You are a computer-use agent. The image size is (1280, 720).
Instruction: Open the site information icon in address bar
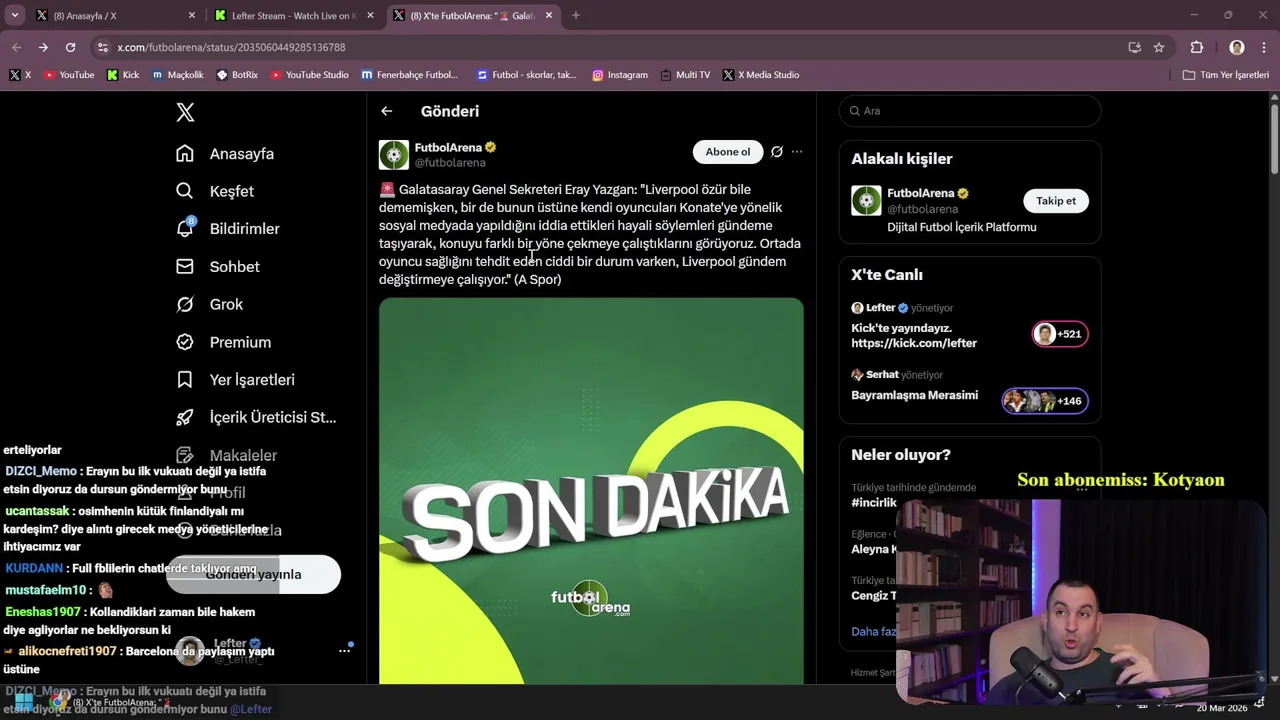(x=102, y=47)
